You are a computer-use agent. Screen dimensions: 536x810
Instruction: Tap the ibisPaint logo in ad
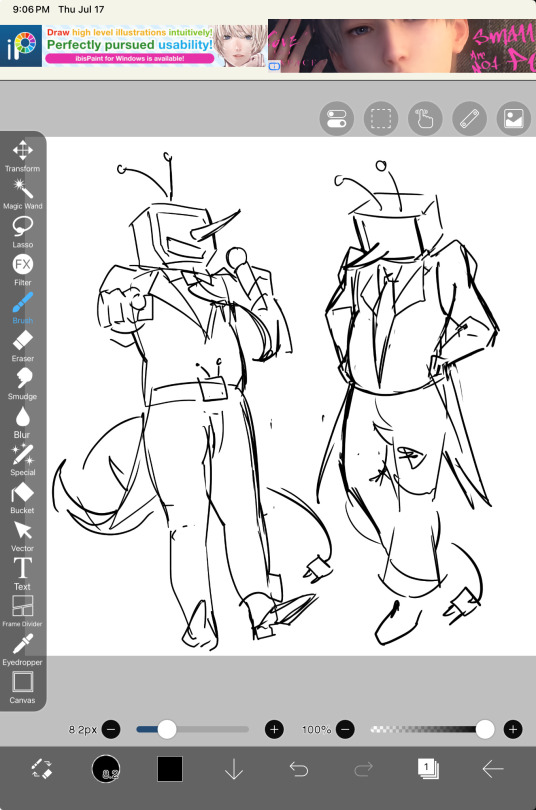tap(21, 46)
